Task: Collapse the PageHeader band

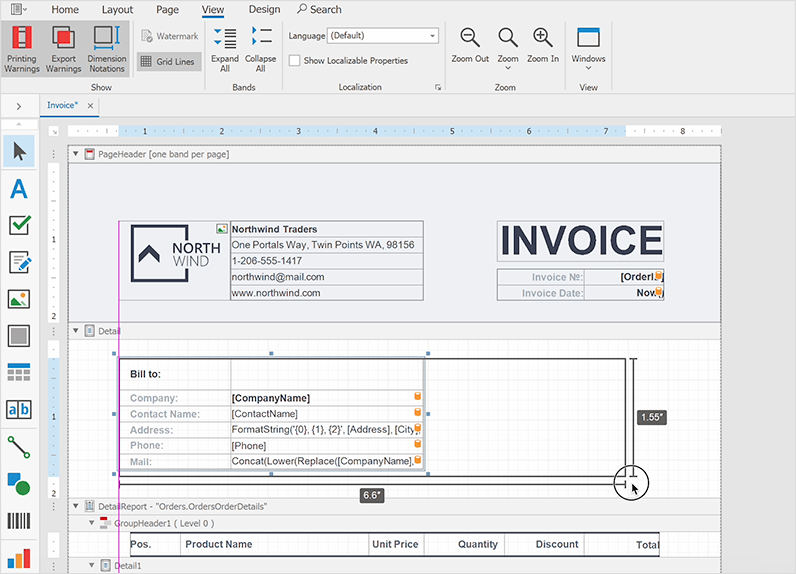Action: click(75, 154)
